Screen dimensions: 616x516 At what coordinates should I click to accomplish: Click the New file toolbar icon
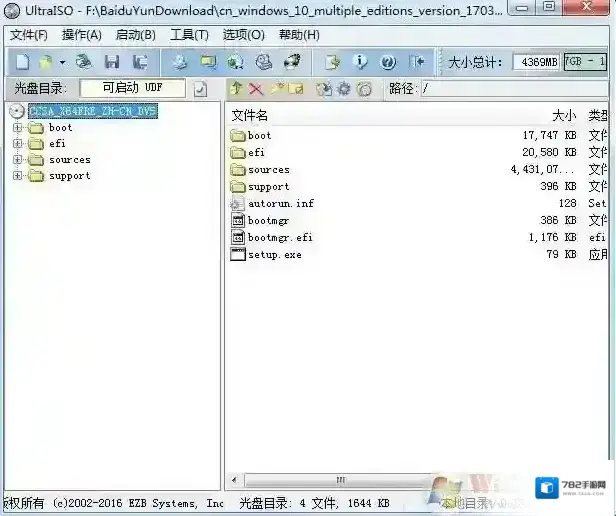pyautogui.click(x=21, y=62)
